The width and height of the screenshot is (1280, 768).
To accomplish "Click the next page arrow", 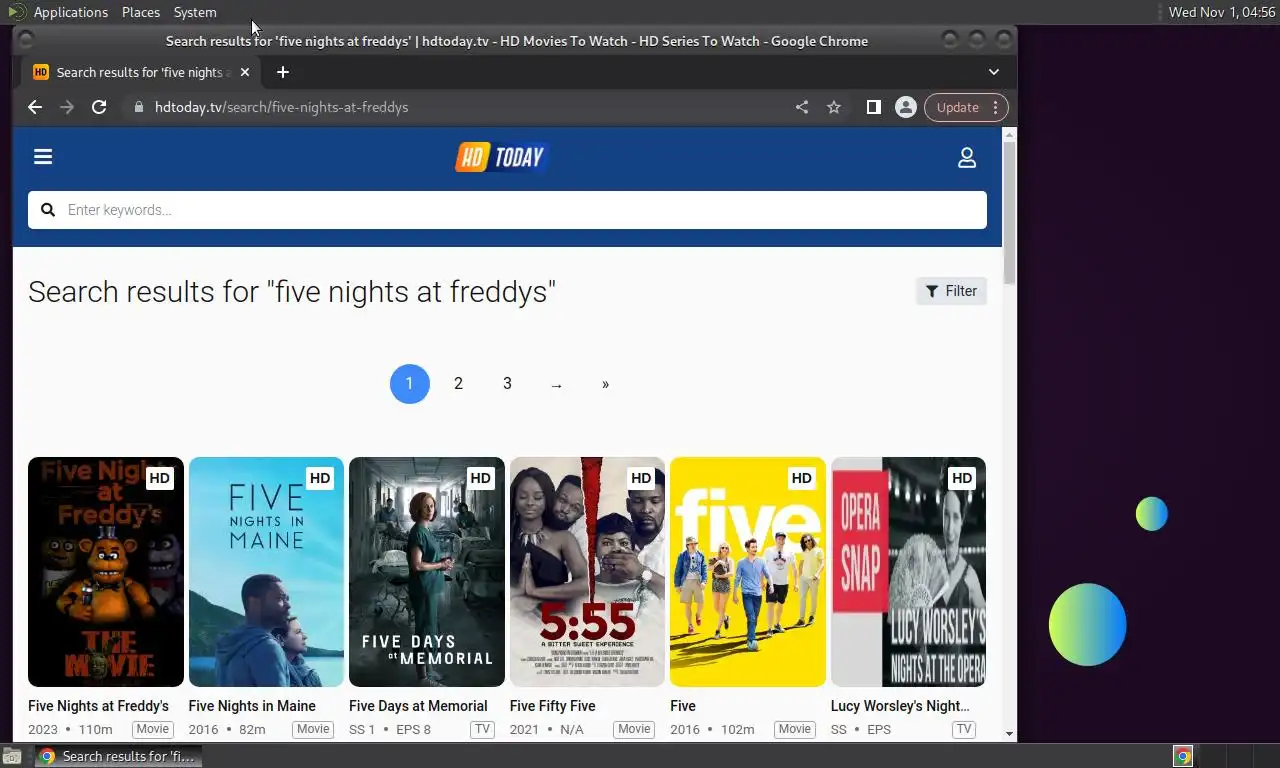I will click(556, 384).
